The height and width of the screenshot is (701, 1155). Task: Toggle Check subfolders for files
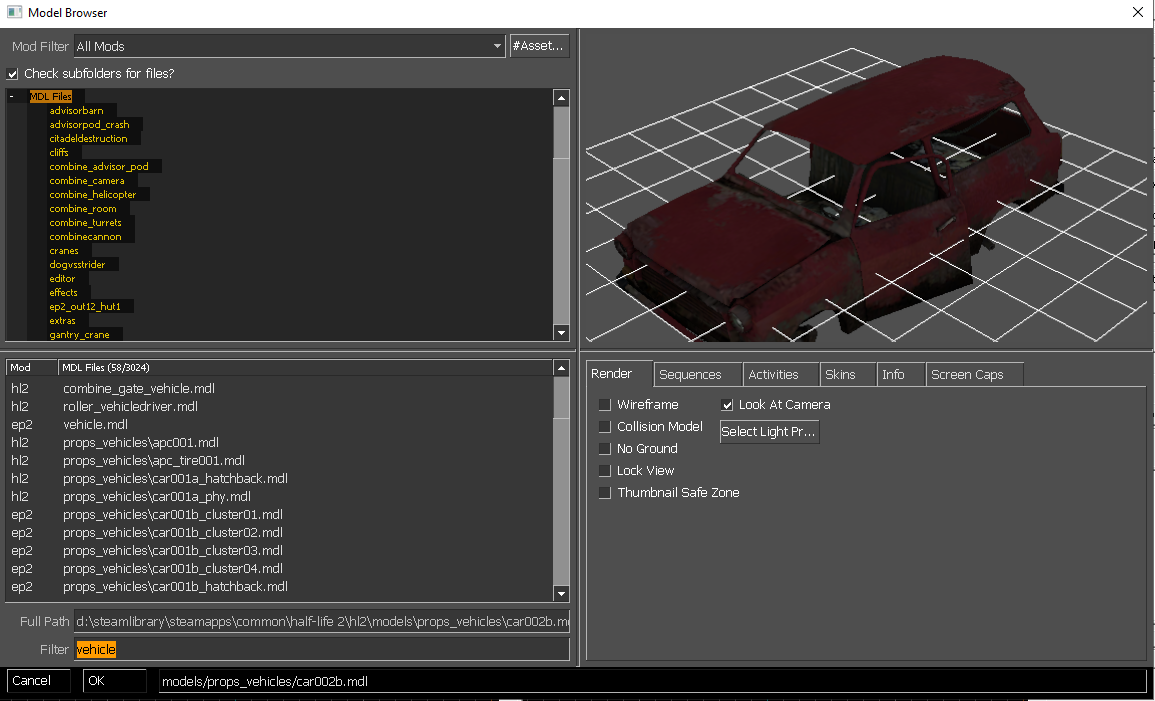click(13, 74)
